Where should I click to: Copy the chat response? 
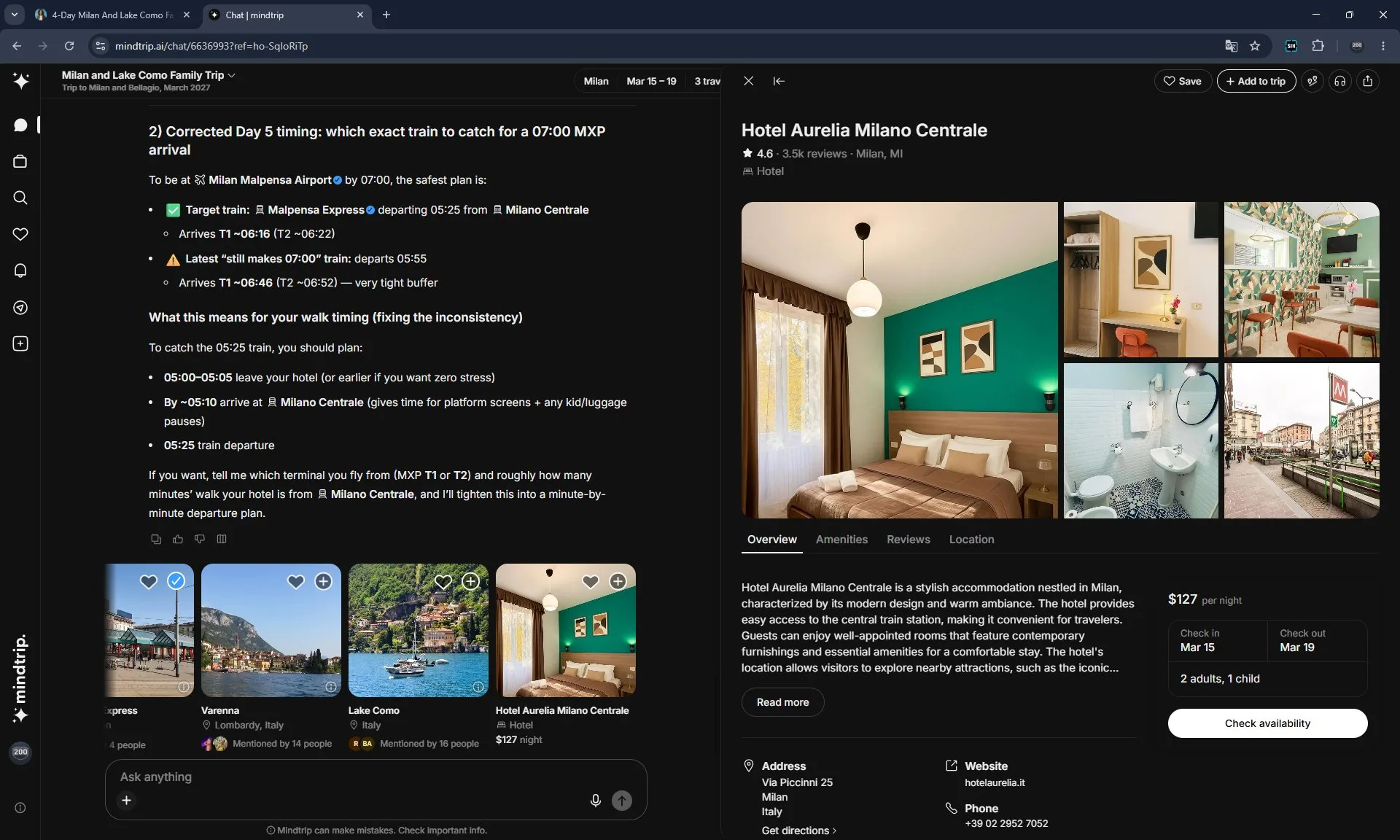156,539
